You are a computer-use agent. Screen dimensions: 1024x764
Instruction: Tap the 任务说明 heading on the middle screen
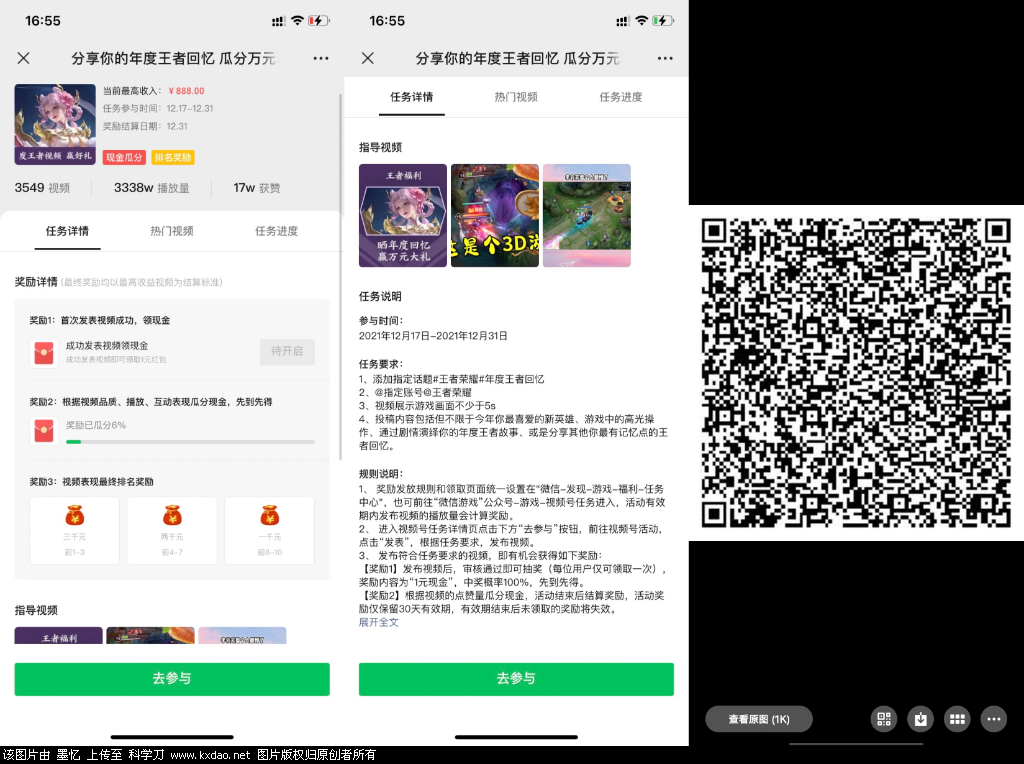[x=380, y=296]
